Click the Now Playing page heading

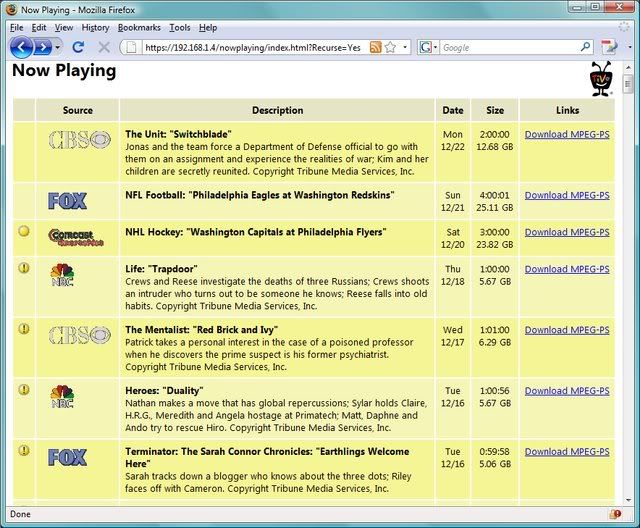[64, 71]
